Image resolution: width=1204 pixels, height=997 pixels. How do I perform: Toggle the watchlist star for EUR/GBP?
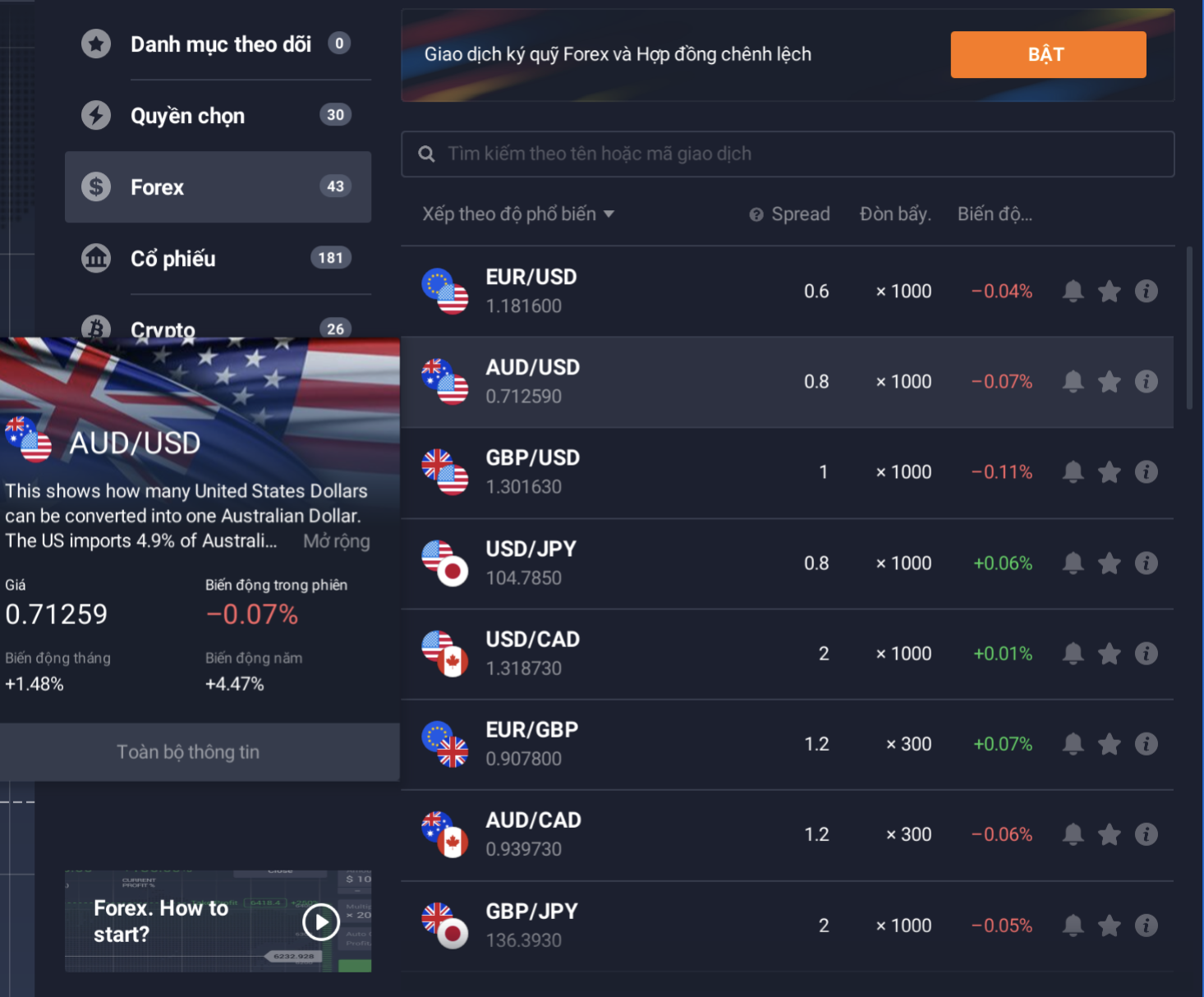click(1109, 743)
